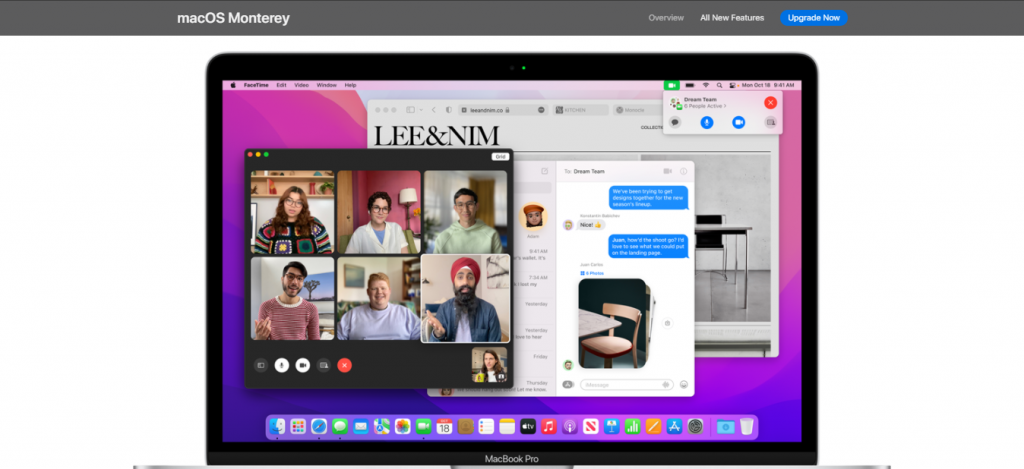This screenshot has width=1024, height=469.
Task: Click Overview link in page header
Action: [666, 18]
